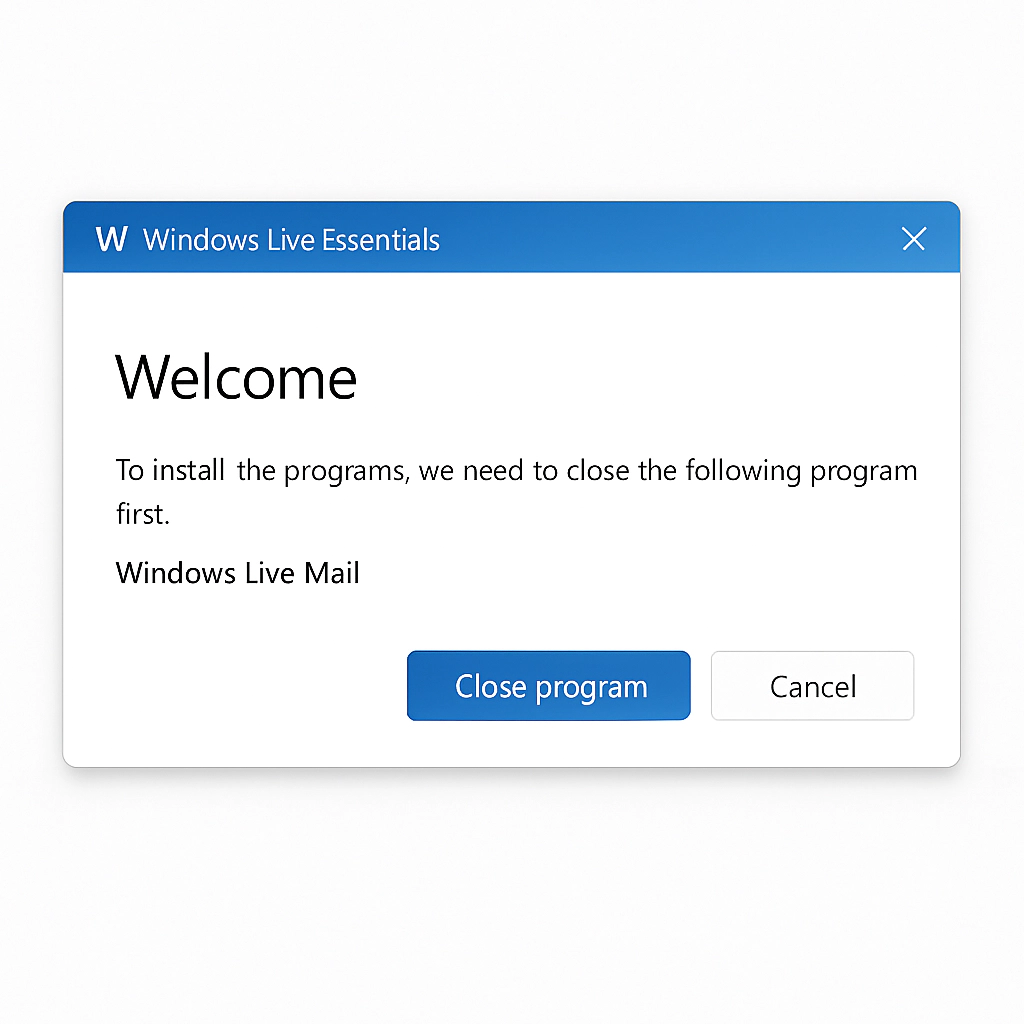Select the Windows Live Mail program name
The width and height of the screenshot is (1024, 1024).
(237, 573)
